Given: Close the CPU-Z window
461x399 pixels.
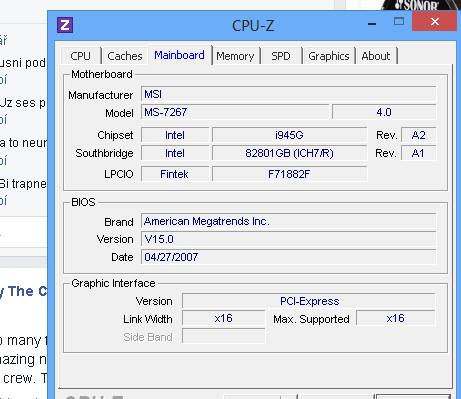Looking at the screenshot, I should (x=434, y=22).
